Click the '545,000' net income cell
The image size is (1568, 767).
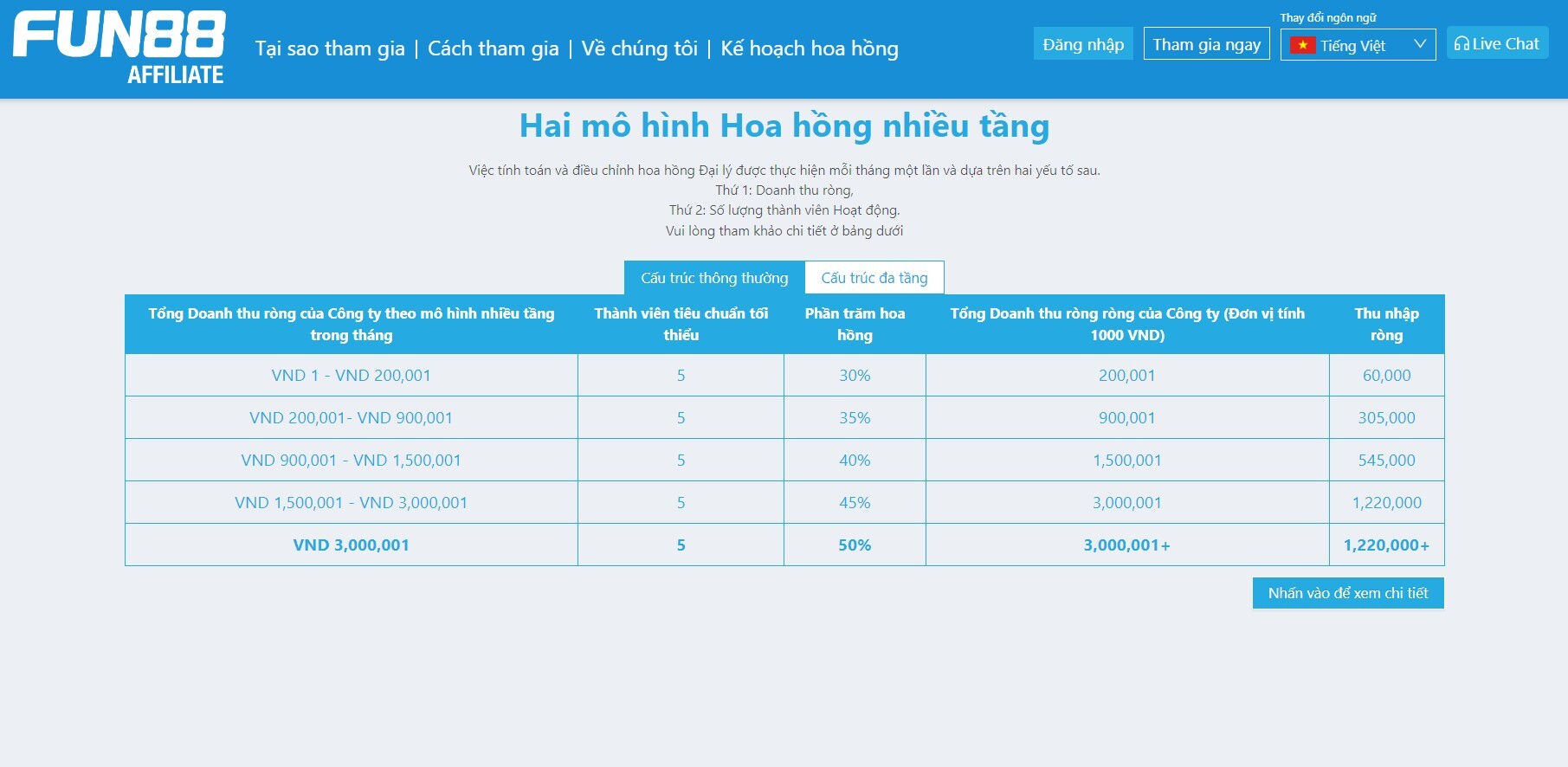(1387, 460)
